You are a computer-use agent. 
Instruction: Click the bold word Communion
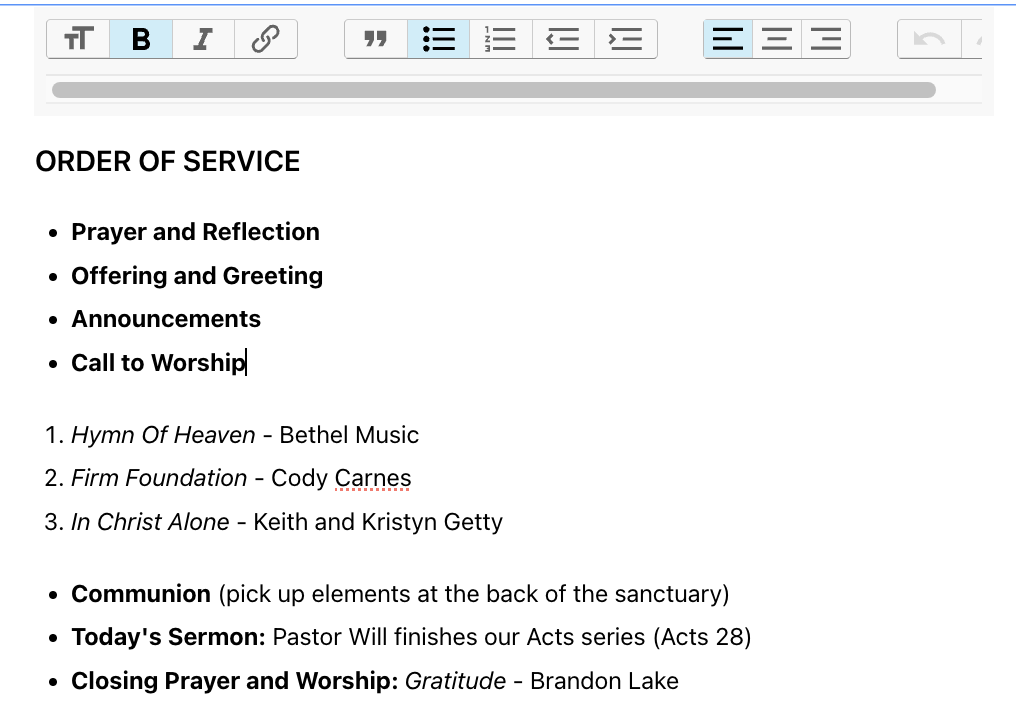pyautogui.click(x=141, y=594)
